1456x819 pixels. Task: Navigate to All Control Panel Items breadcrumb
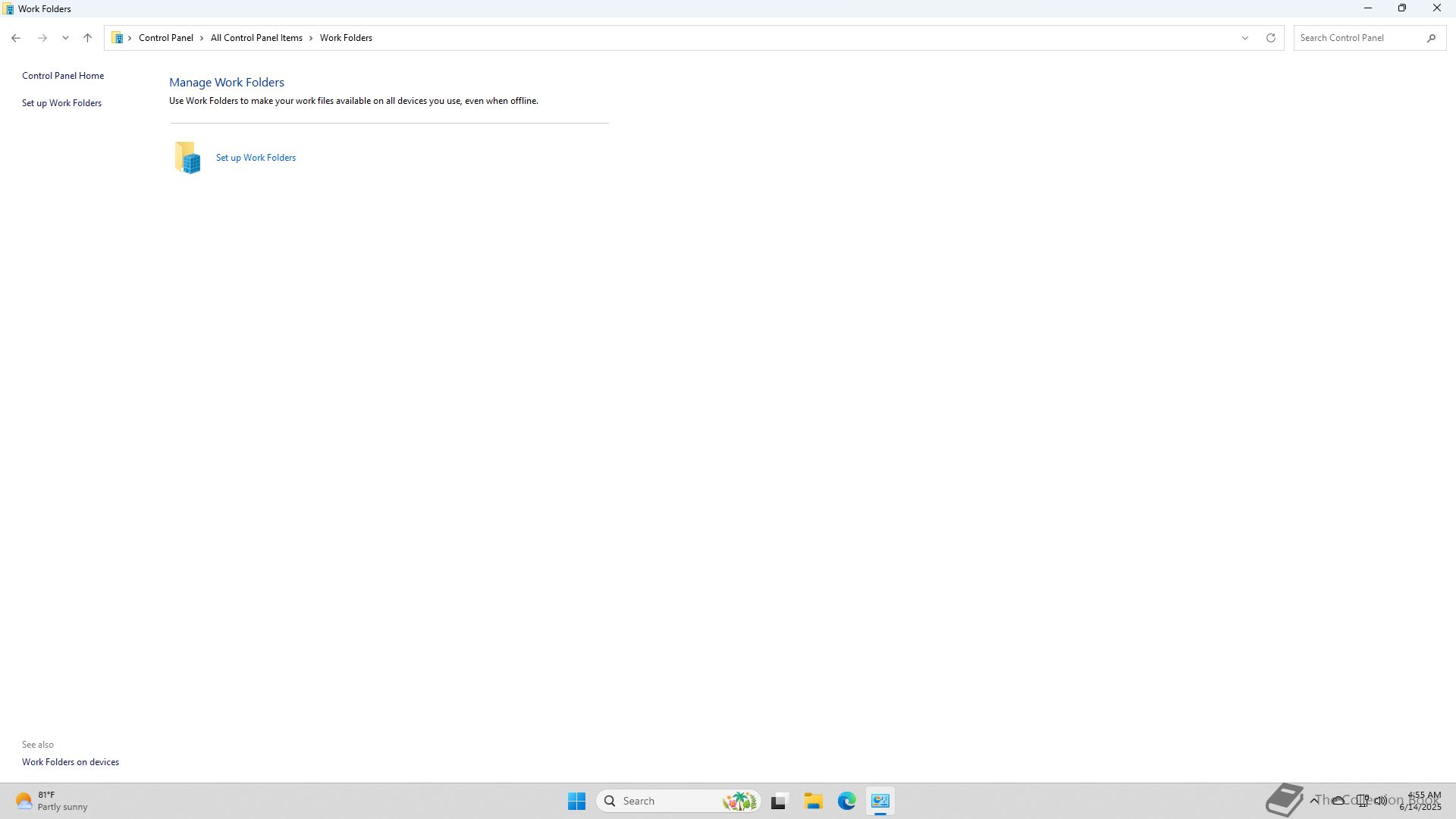[x=256, y=38]
